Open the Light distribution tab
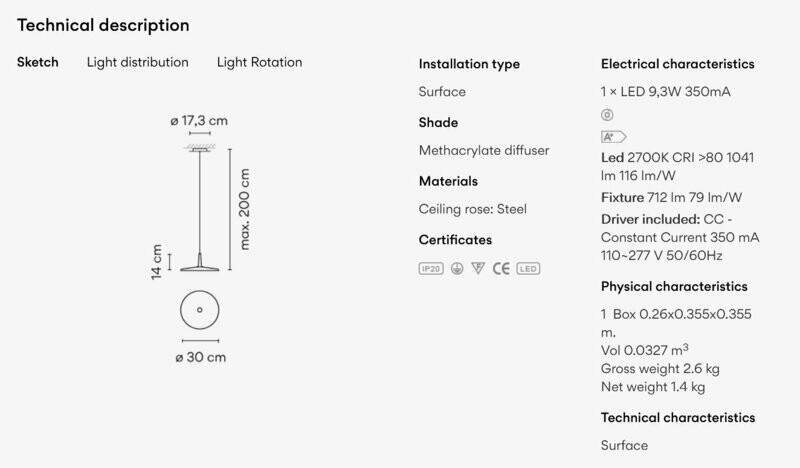This screenshot has height=468, width=800. [138, 62]
